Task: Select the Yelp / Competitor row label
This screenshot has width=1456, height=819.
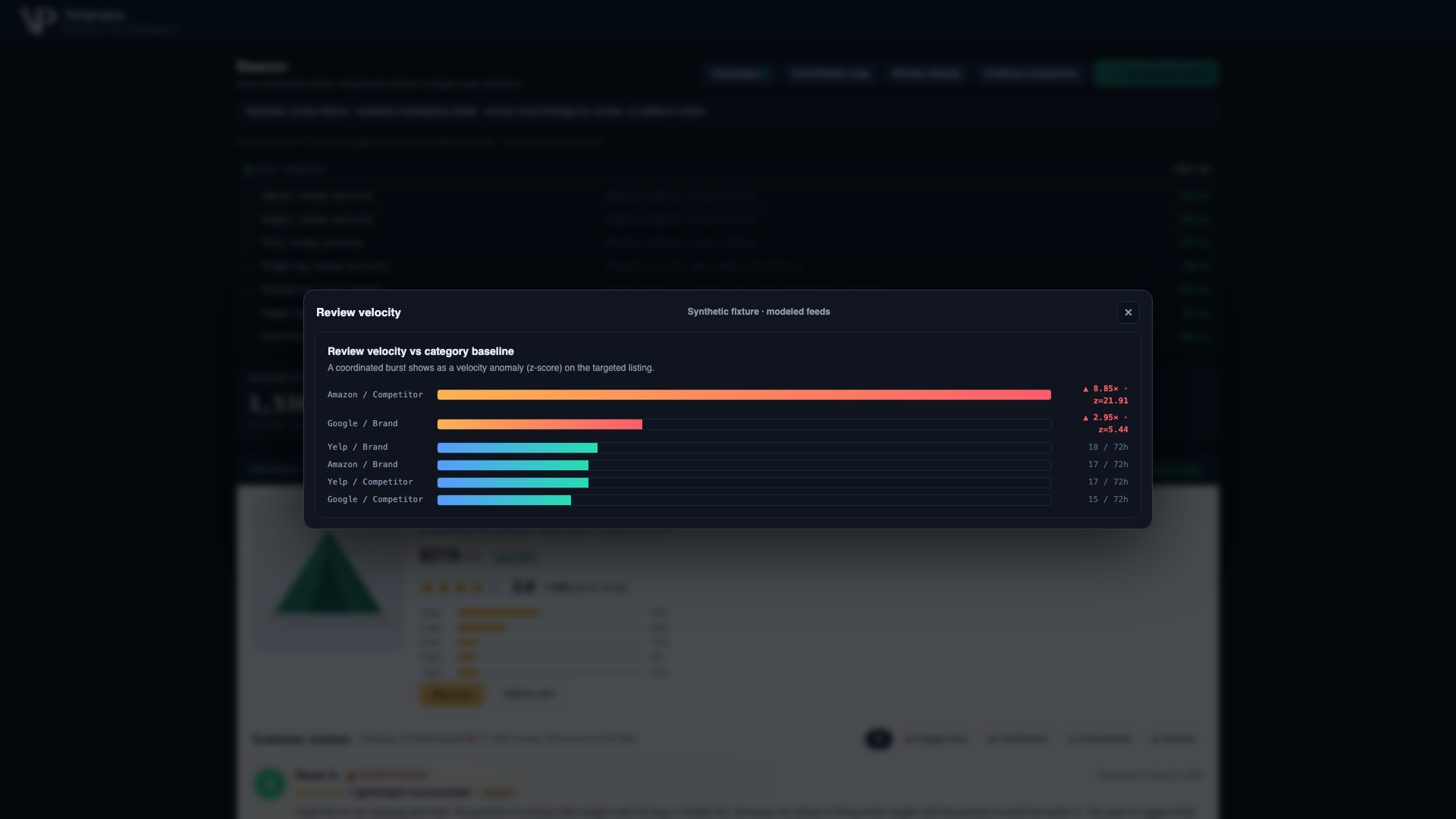Action: [370, 482]
